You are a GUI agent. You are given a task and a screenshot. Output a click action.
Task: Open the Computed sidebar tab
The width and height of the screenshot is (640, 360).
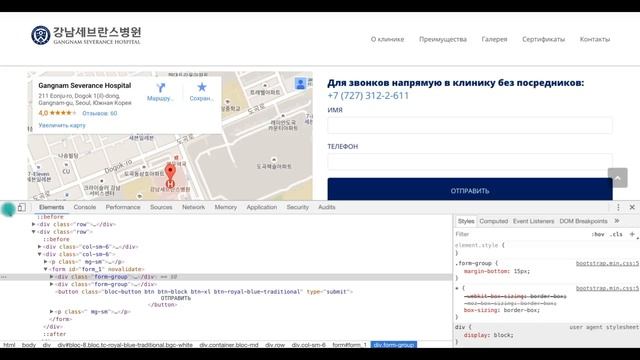493,221
